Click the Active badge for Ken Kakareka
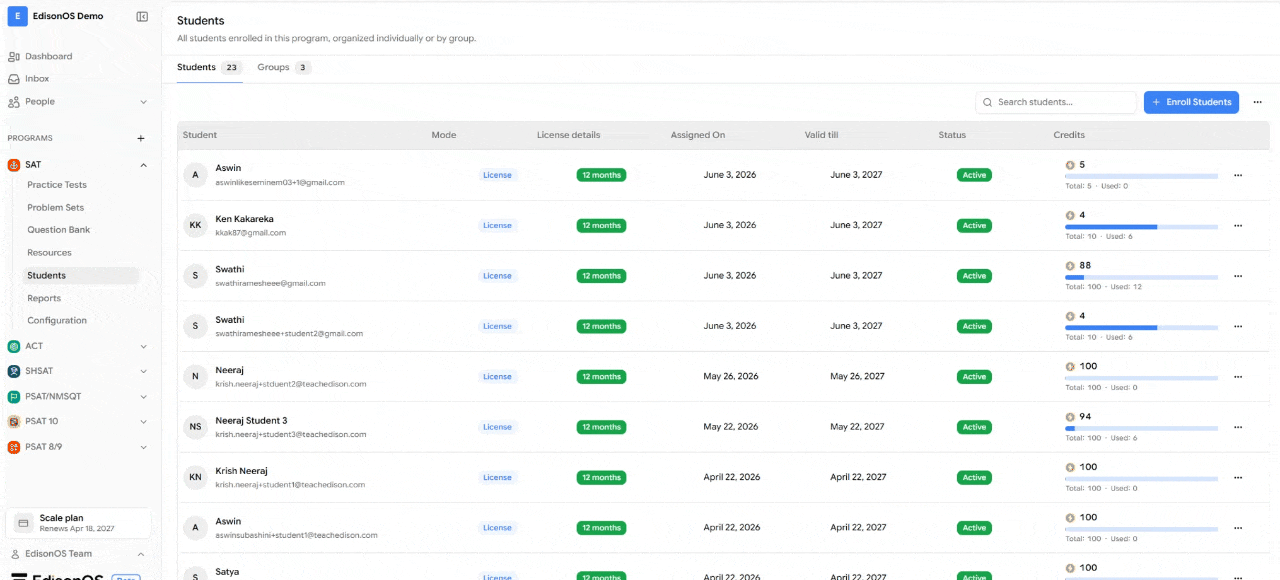This screenshot has height=580, width=1280. point(974,225)
